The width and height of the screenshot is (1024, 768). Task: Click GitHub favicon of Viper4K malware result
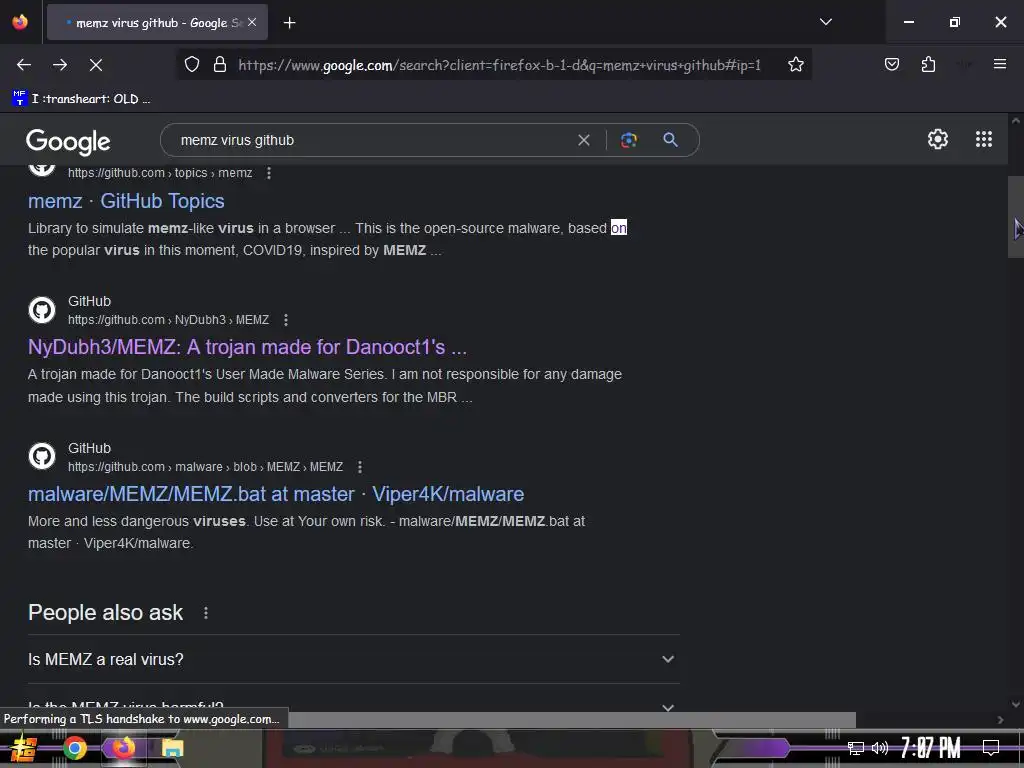[x=42, y=456]
